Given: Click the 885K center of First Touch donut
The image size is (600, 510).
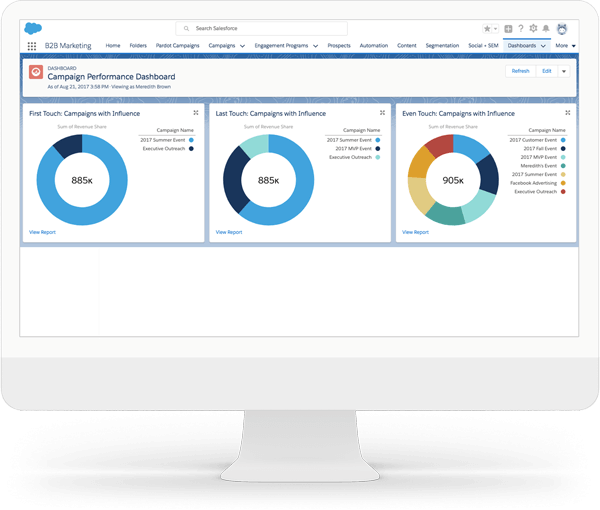Looking at the screenshot, I should point(82,180).
